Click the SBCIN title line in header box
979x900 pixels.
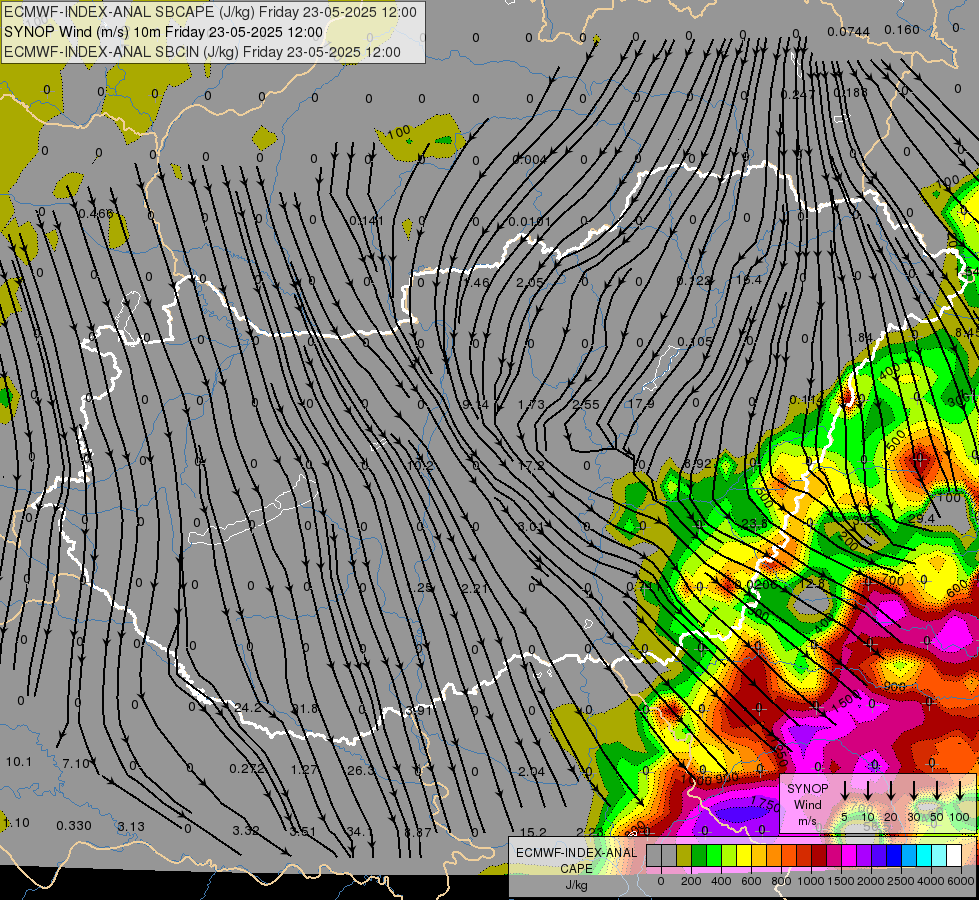(x=202, y=52)
